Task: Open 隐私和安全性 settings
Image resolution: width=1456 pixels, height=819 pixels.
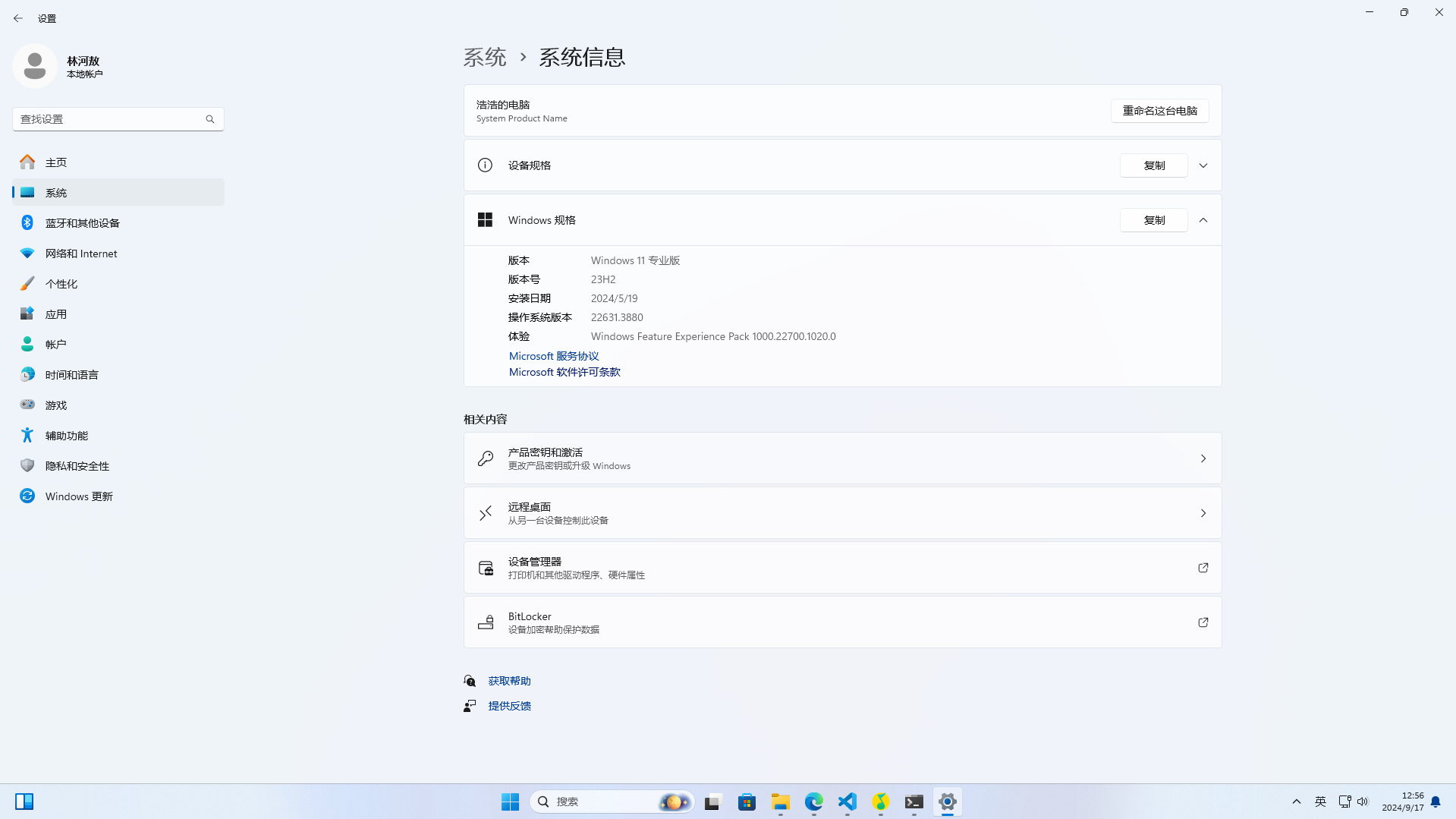Action: (x=118, y=466)
